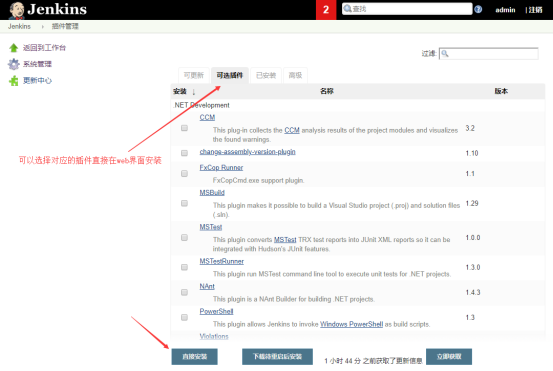Open 更新中心 sidebar link
Viewport: 553px width, 371px height.
pos(37,81)
